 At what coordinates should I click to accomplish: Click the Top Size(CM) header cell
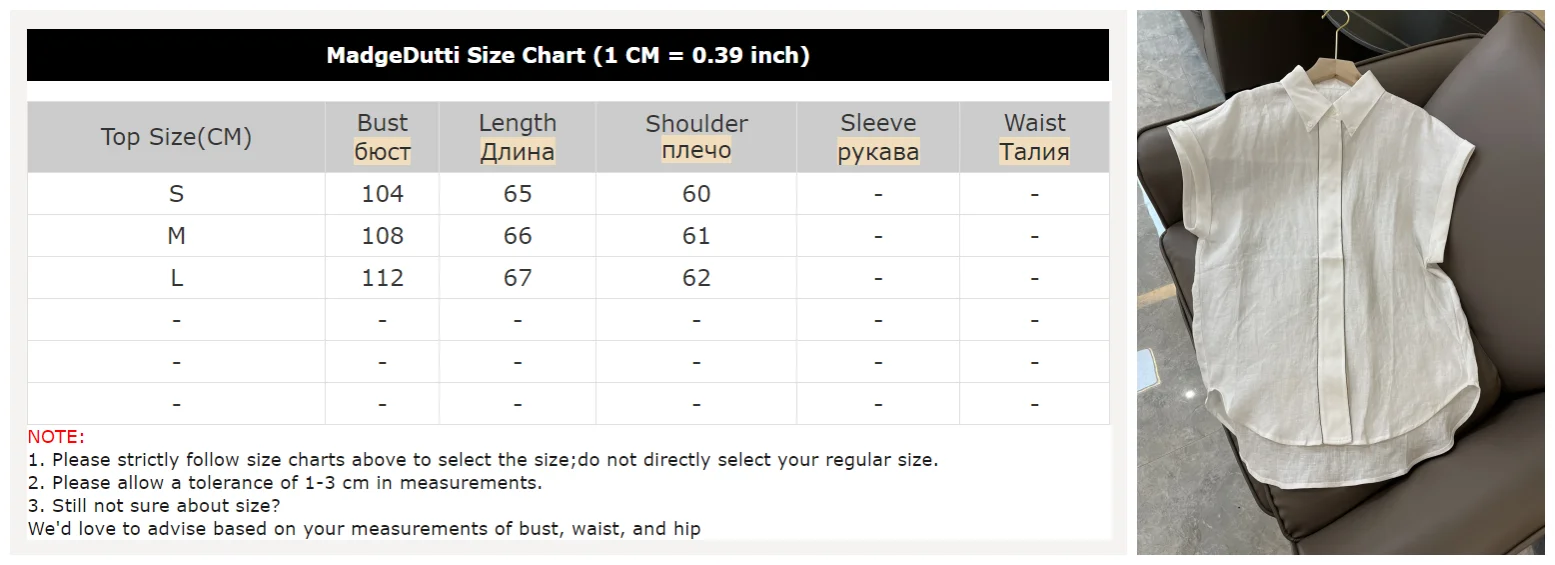click(176, 137)
